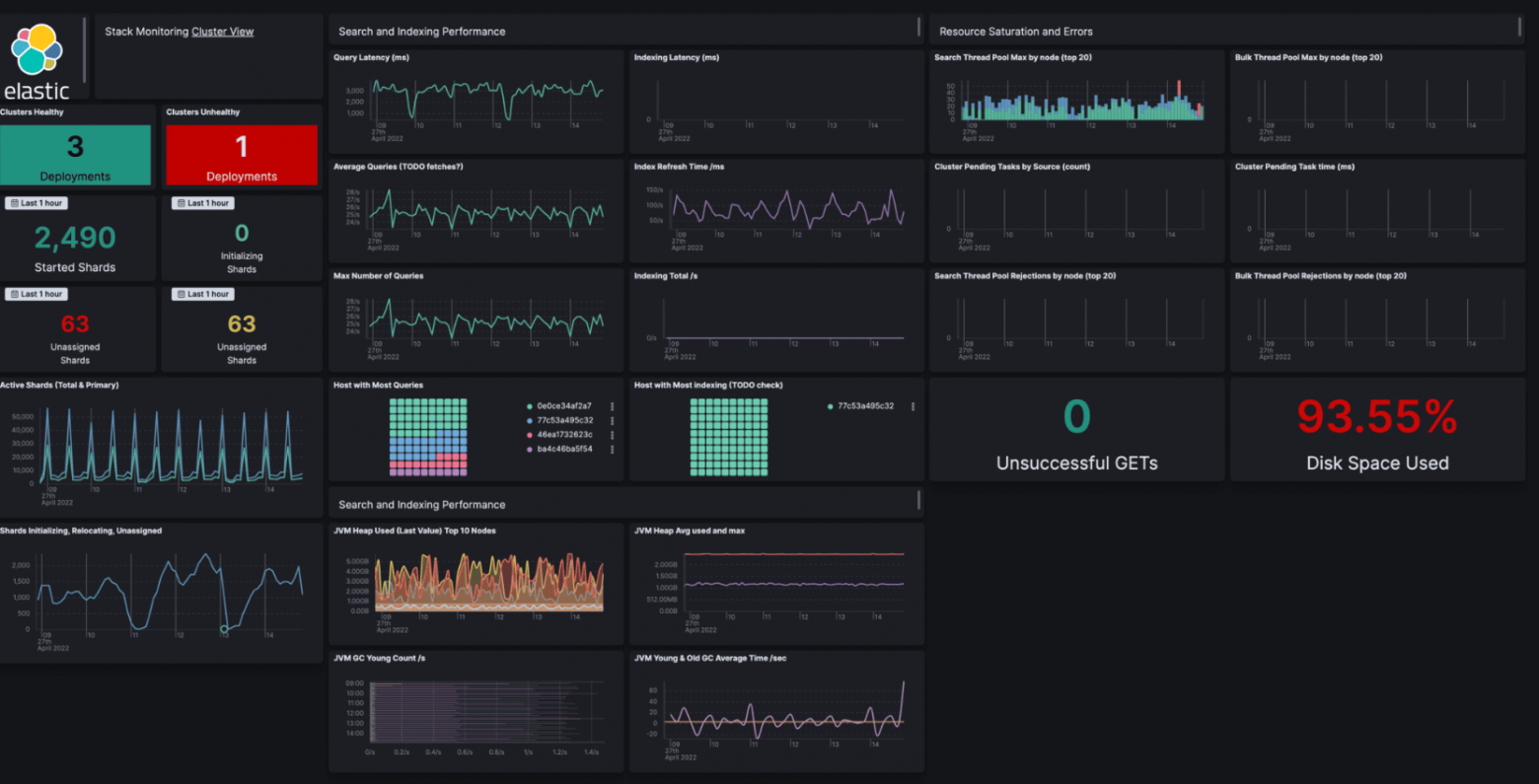Open the Last 1 hour selector above Initializing Shards
The image size is (1539, 784).
tap(203, 202)
